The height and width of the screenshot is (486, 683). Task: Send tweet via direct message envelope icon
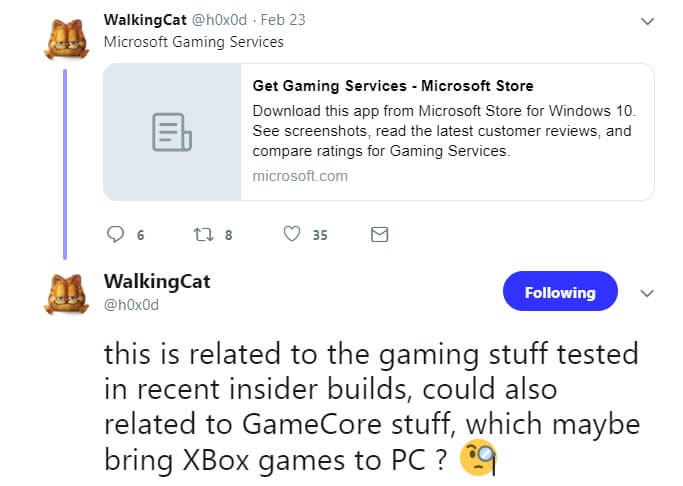(x=379, y=234)
